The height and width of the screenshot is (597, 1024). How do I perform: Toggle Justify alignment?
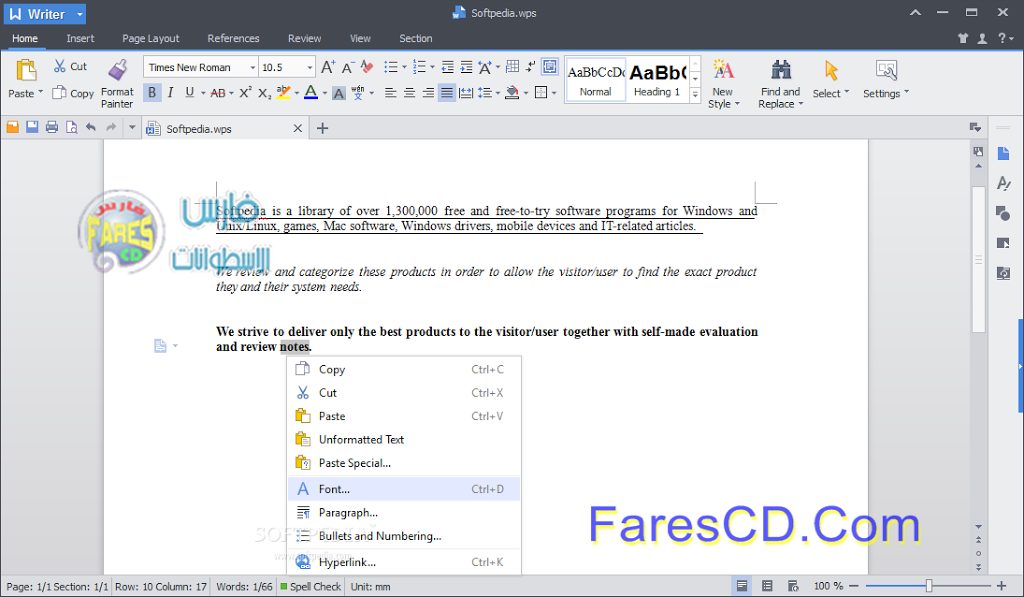point(447,93)
